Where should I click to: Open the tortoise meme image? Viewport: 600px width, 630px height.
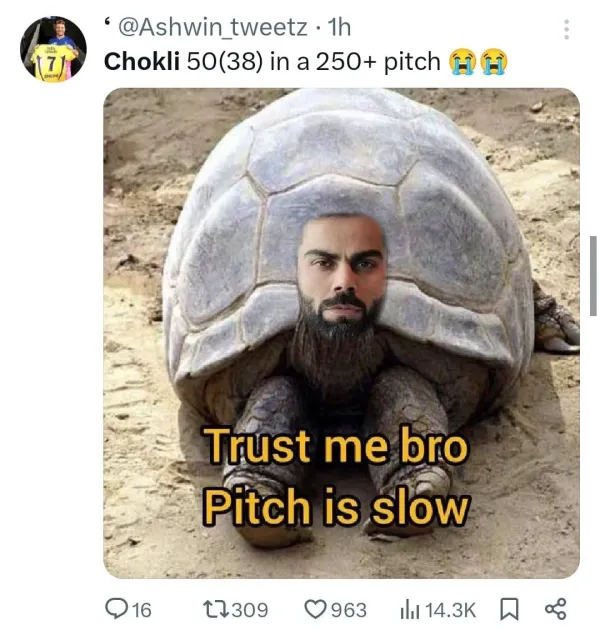[341, 333]
